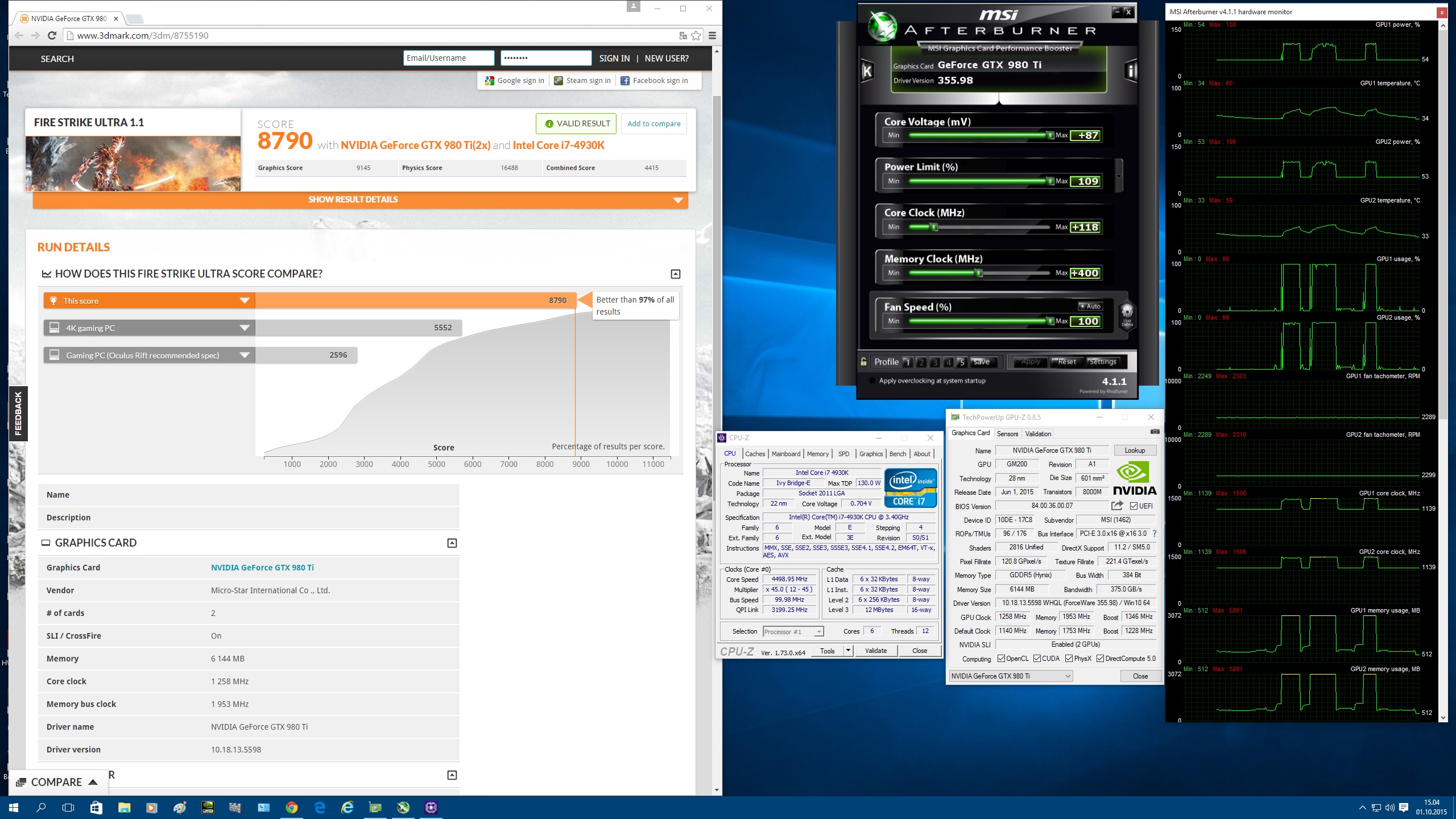Open File Explorer from the taskbar

tap(124, 807)
